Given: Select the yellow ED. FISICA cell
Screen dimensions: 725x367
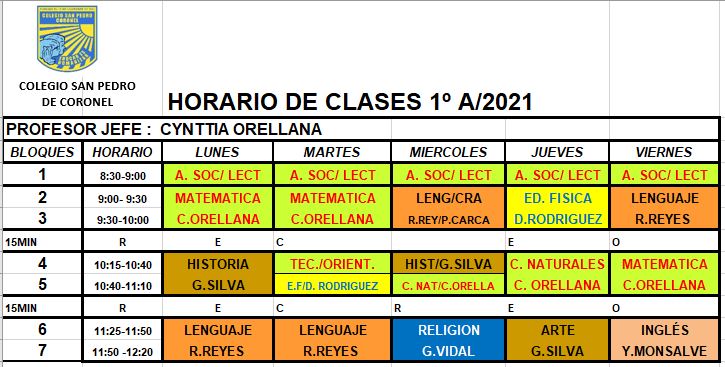Looking at the screenshot, I should pyautogui.click(x=557, y=208).
